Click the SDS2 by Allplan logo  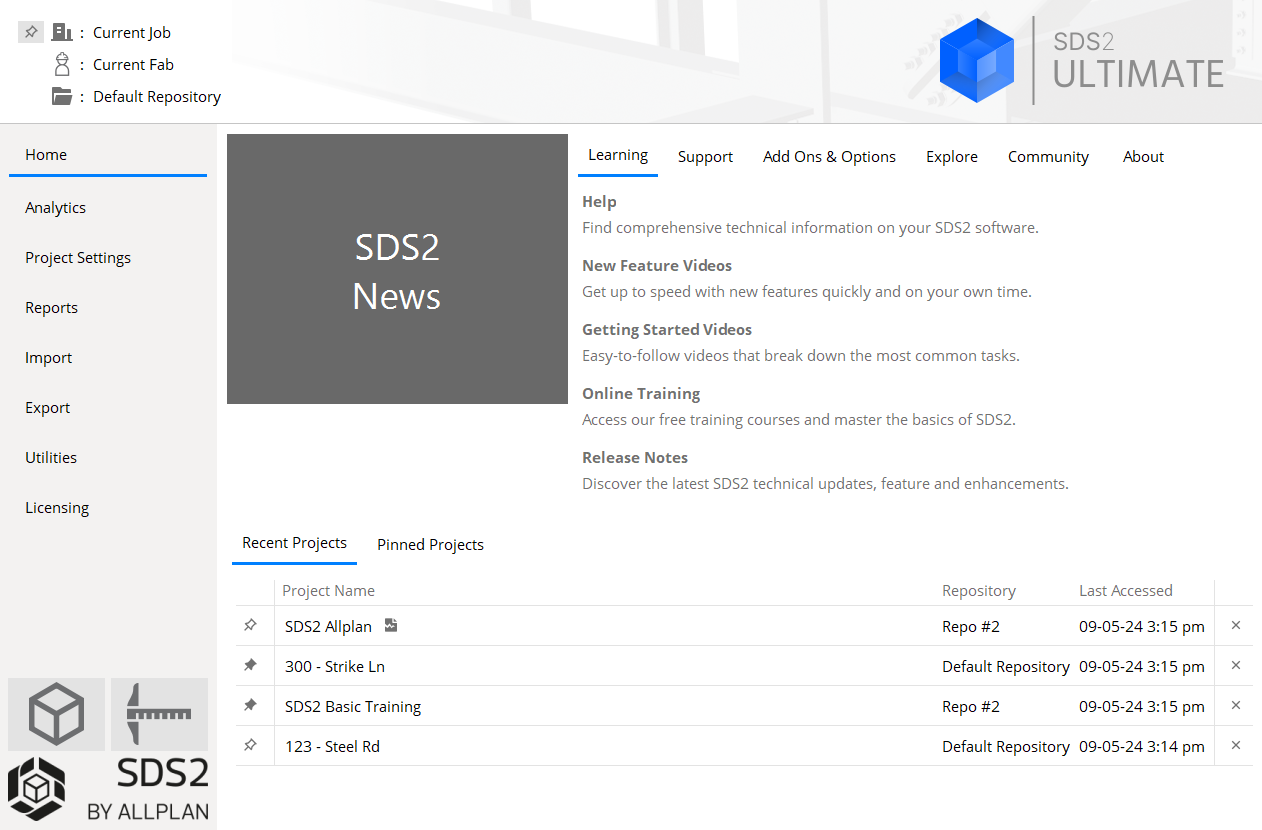pos(108,789)
